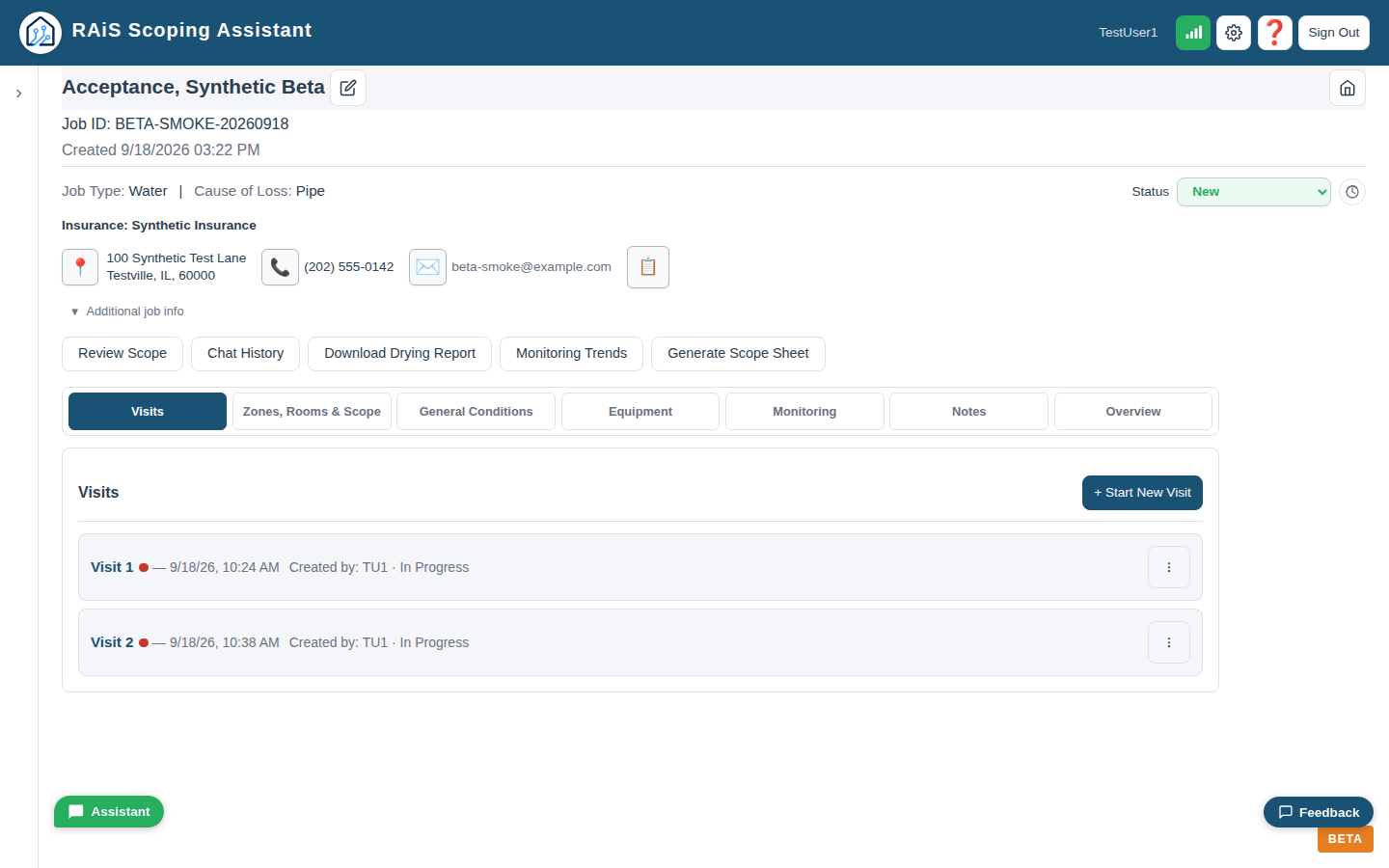Image resolution: width=1389 pixels, height=868 pixels.
Task: Sign out of the application
Action: pos(1334,33)
